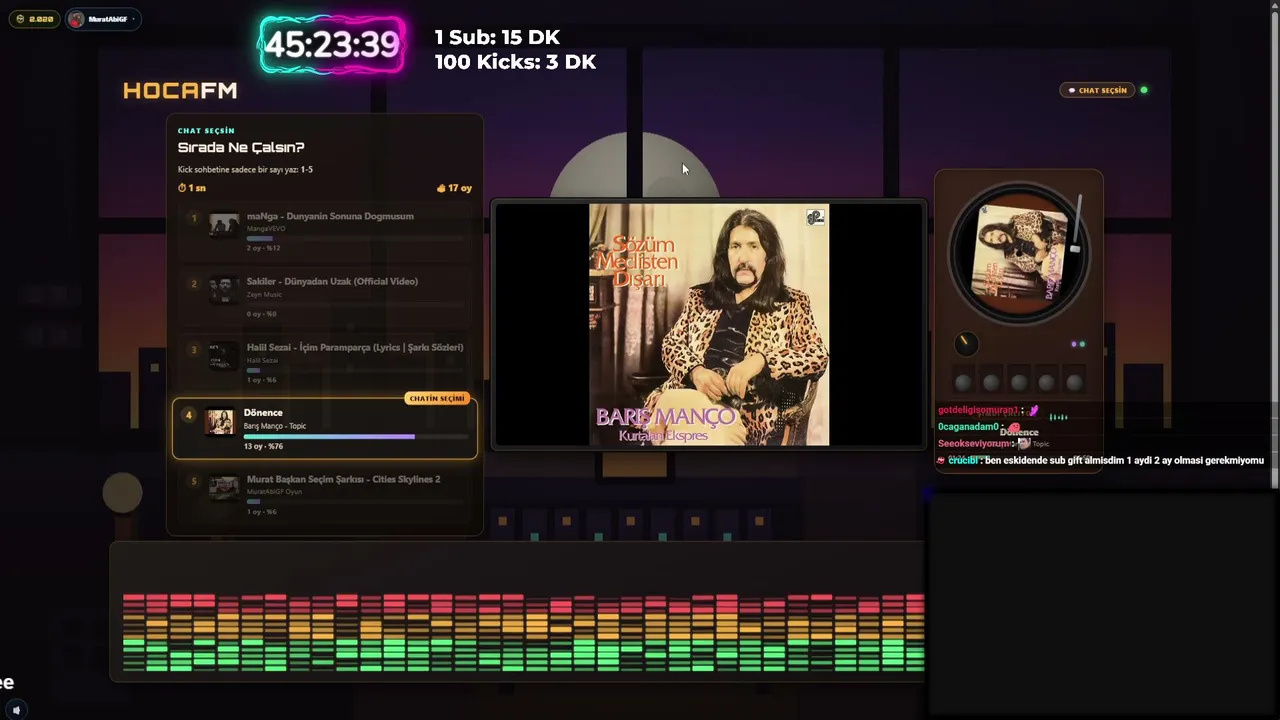Click username Seeokseviyorum in chat

974,443
